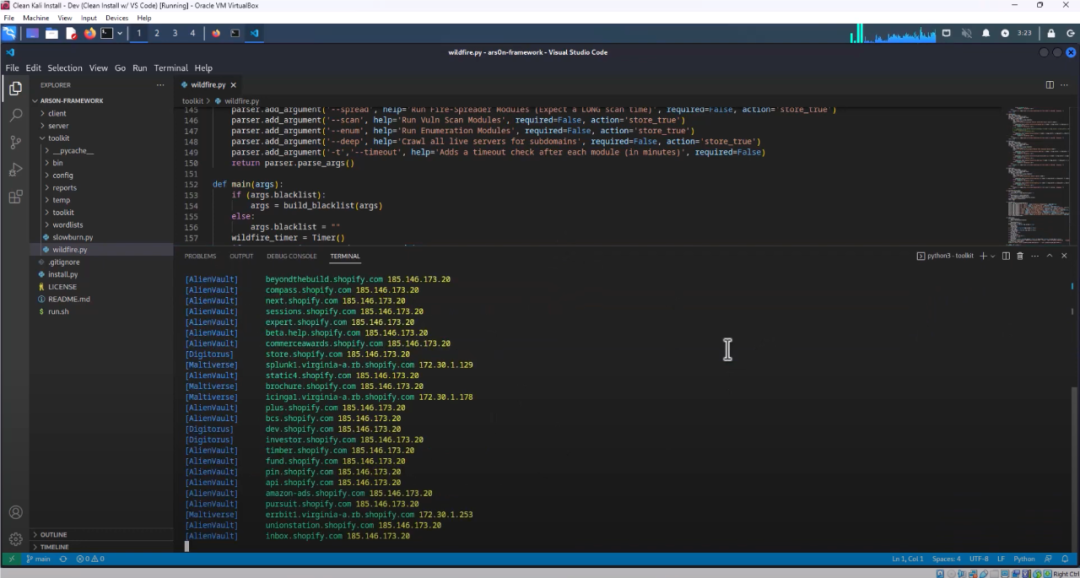Open the Go menu

pos(120,68)
